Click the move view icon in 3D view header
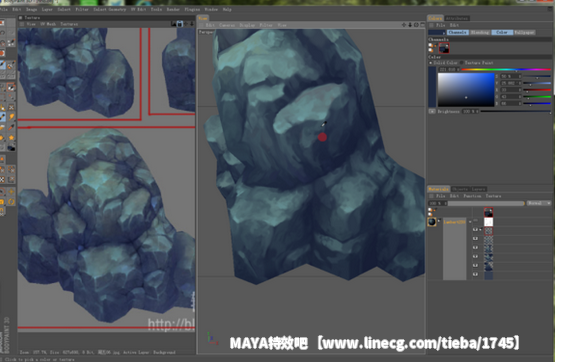 [x=404, y=25]
